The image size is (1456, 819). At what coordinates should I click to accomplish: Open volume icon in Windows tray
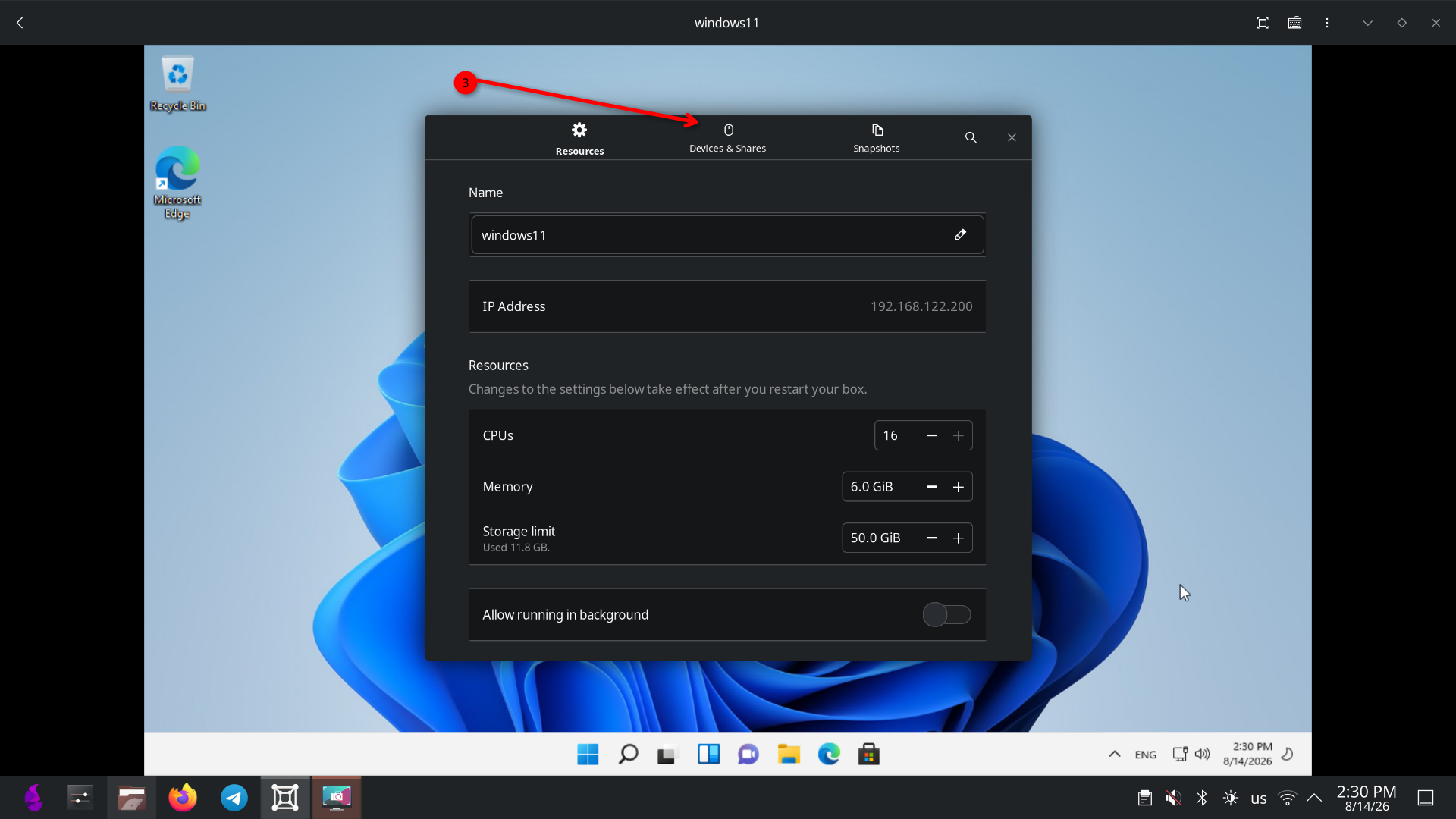click(x=1203, y=755)
